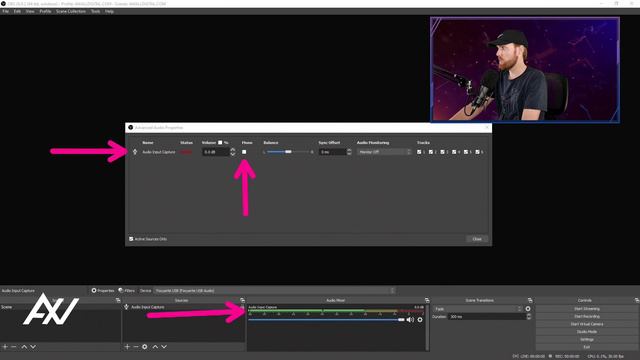Undock the Sources panel

tap(242, 300)
